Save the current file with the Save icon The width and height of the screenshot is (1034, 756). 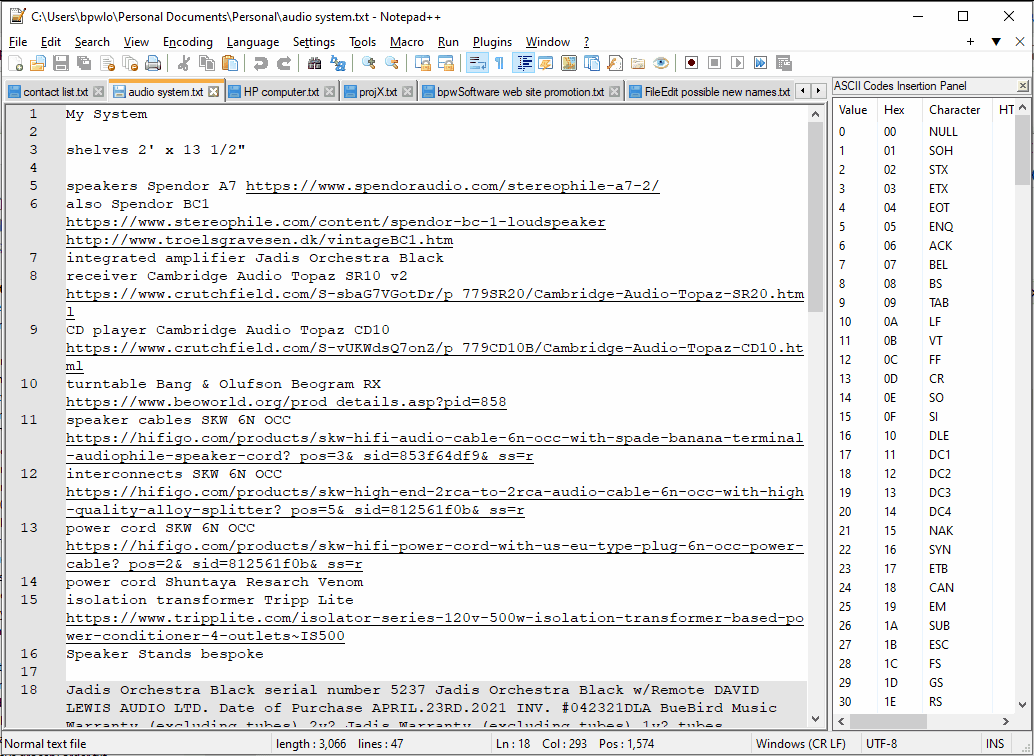tap(61, 63)
